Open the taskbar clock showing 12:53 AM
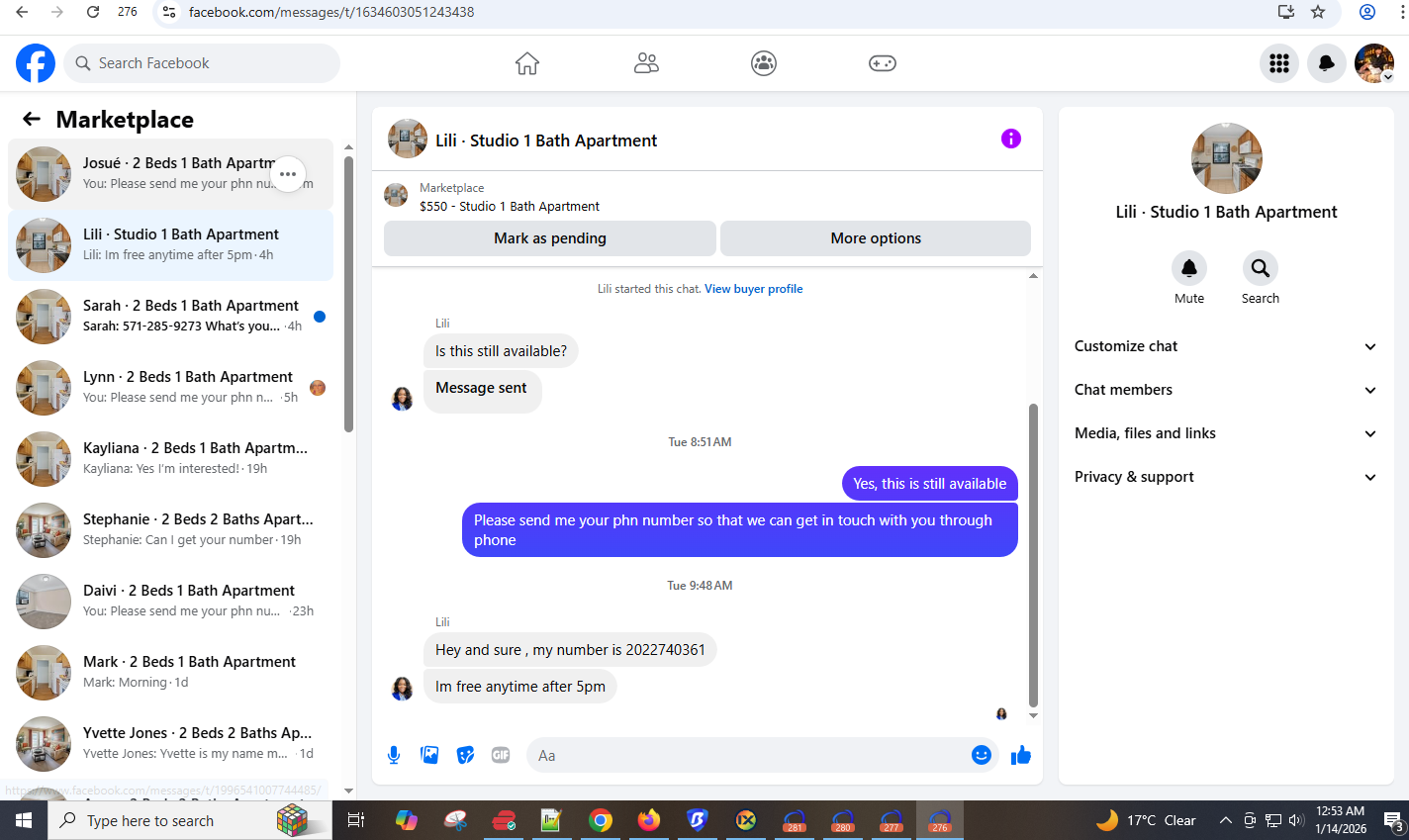 tap(1341, 820)
